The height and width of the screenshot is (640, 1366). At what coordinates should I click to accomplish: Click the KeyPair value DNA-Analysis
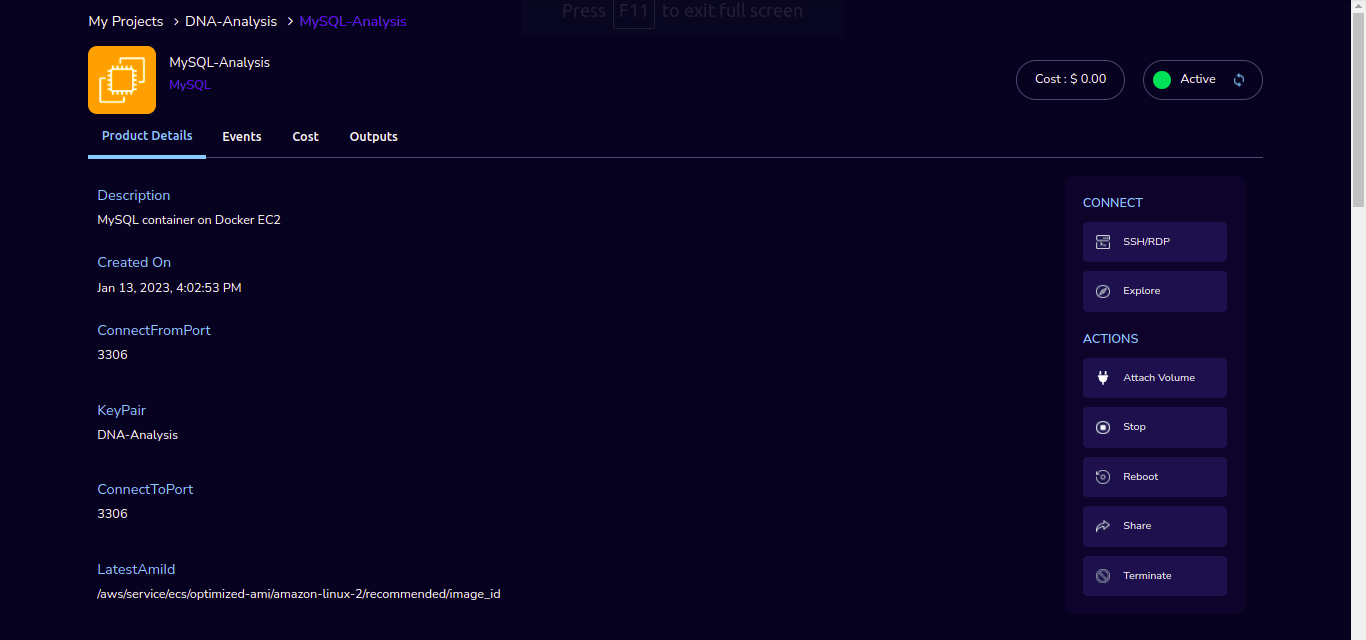point(137,435)
